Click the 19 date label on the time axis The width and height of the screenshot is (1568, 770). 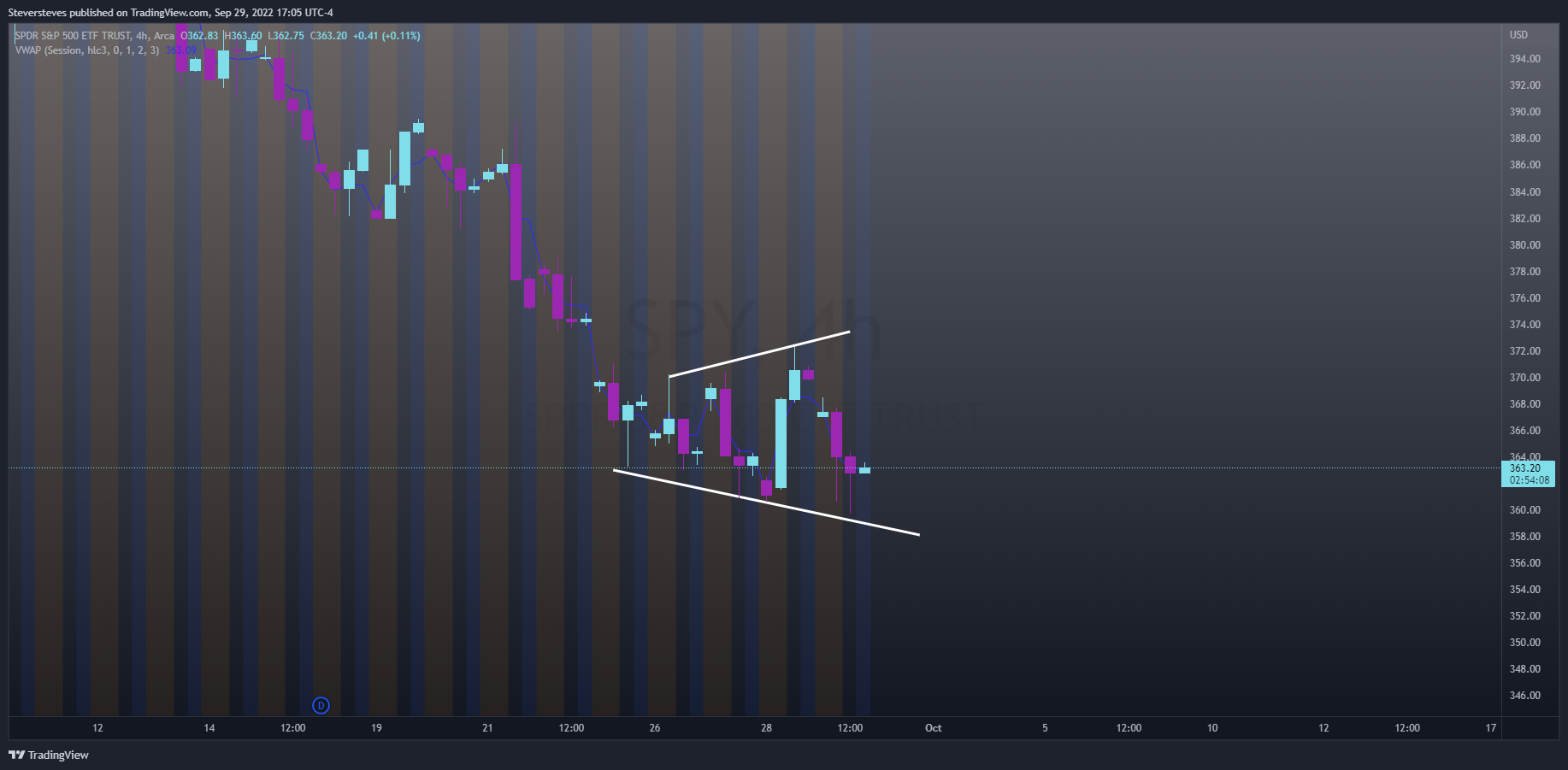point(376,728)
